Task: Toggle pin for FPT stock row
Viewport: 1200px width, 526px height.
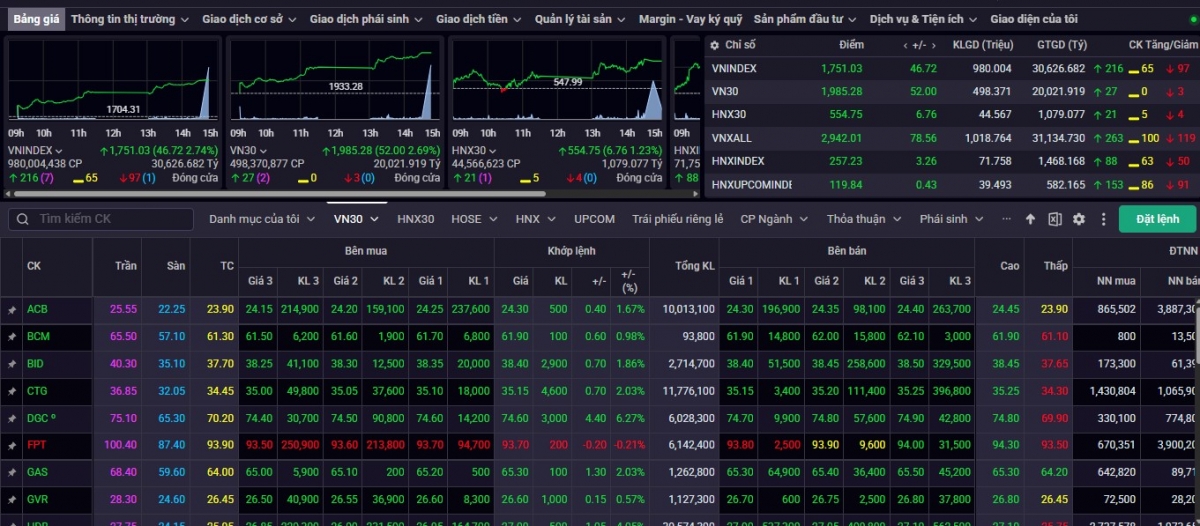Action: click(x=12, y=445)
